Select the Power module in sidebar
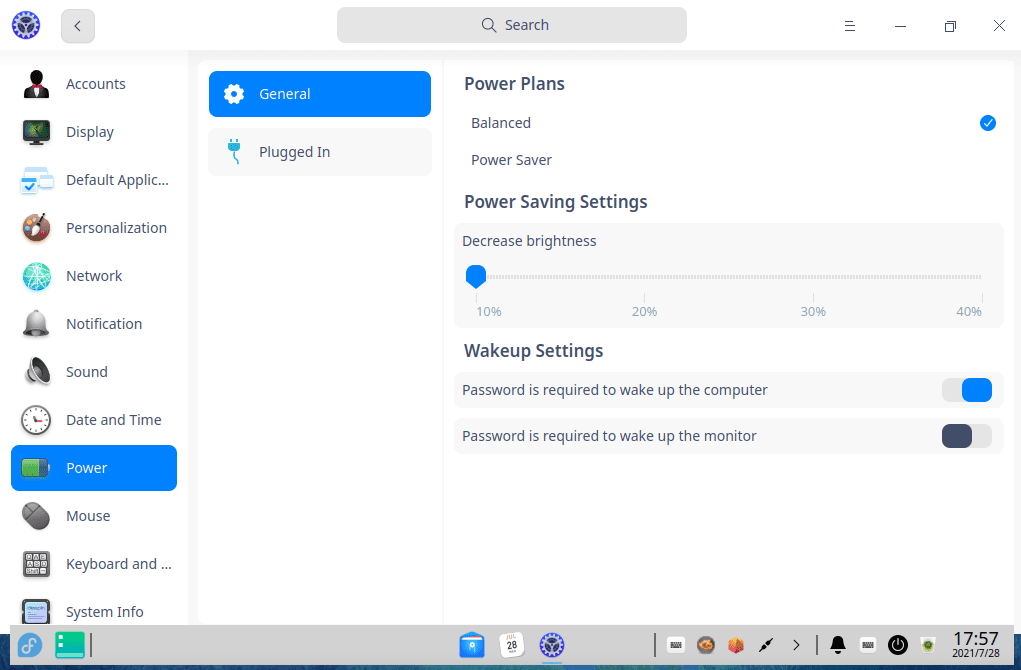This screenshot has width=1021, height=670. (x=94, y=468)
